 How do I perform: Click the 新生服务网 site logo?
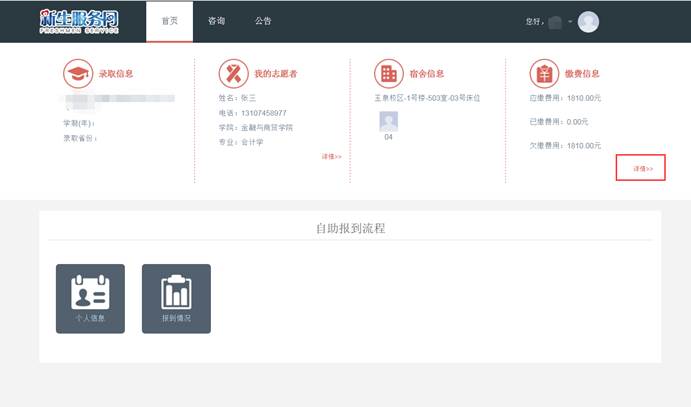coord(79,22)
